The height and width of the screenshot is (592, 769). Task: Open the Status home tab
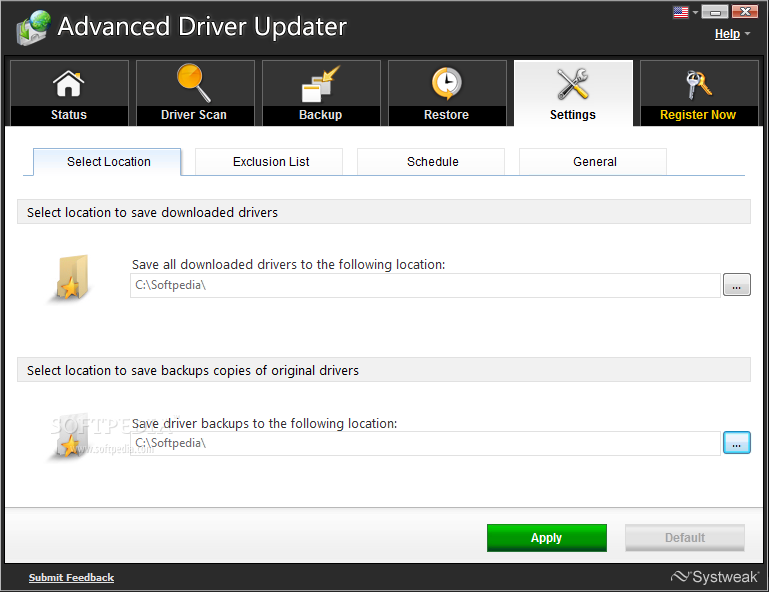pos(69,93)
